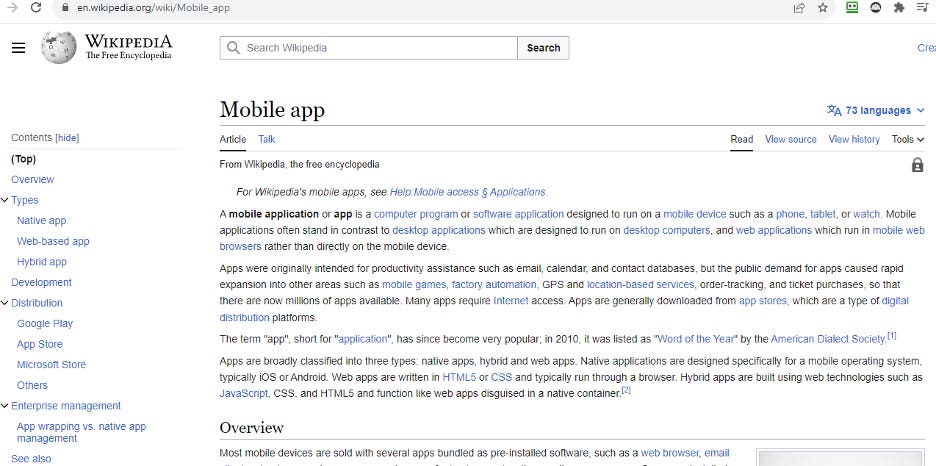Click the magnifier icon in search box
This screenshot has height=466, width=936.
coord(233,48)
